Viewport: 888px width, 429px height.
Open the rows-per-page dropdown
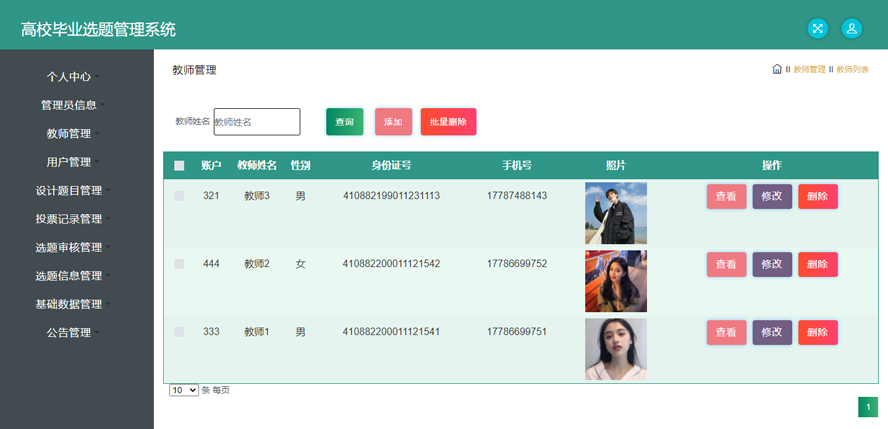(184, 390)
